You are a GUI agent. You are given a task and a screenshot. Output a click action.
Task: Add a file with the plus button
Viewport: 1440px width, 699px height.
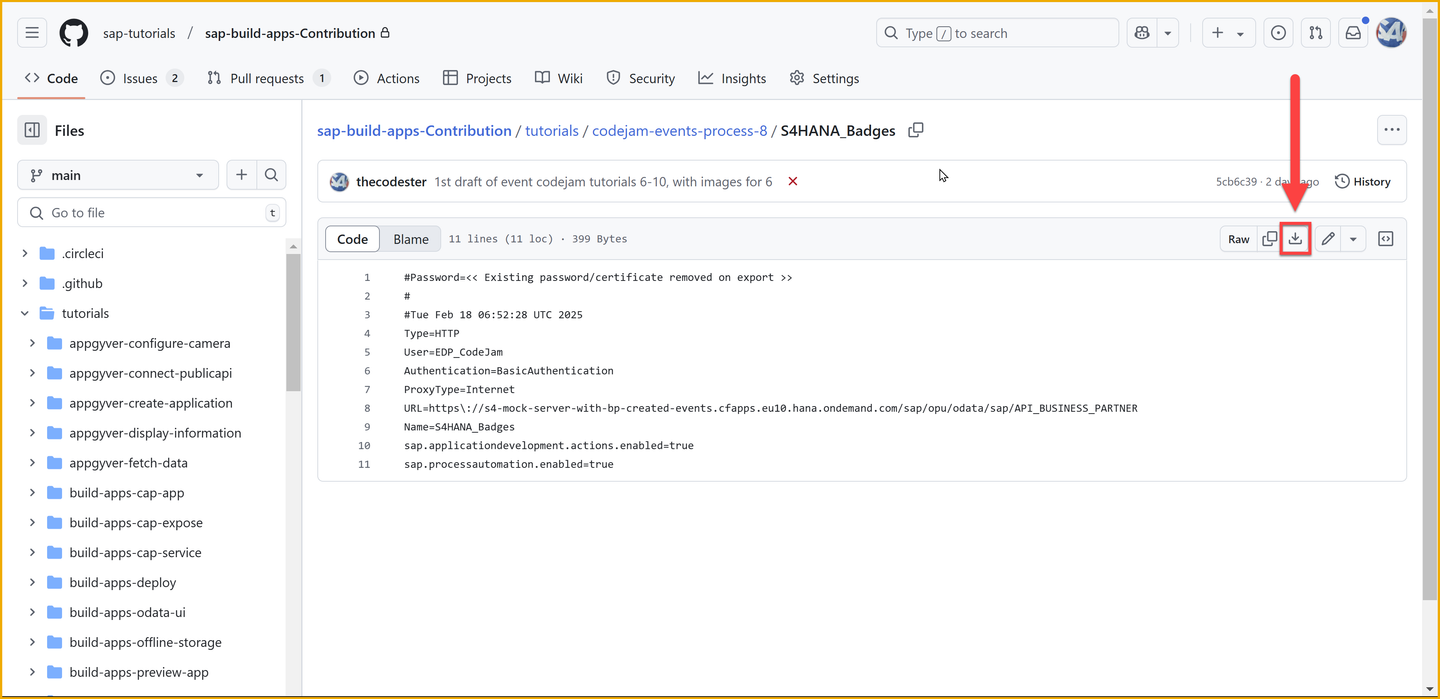(x=241, y=175)
